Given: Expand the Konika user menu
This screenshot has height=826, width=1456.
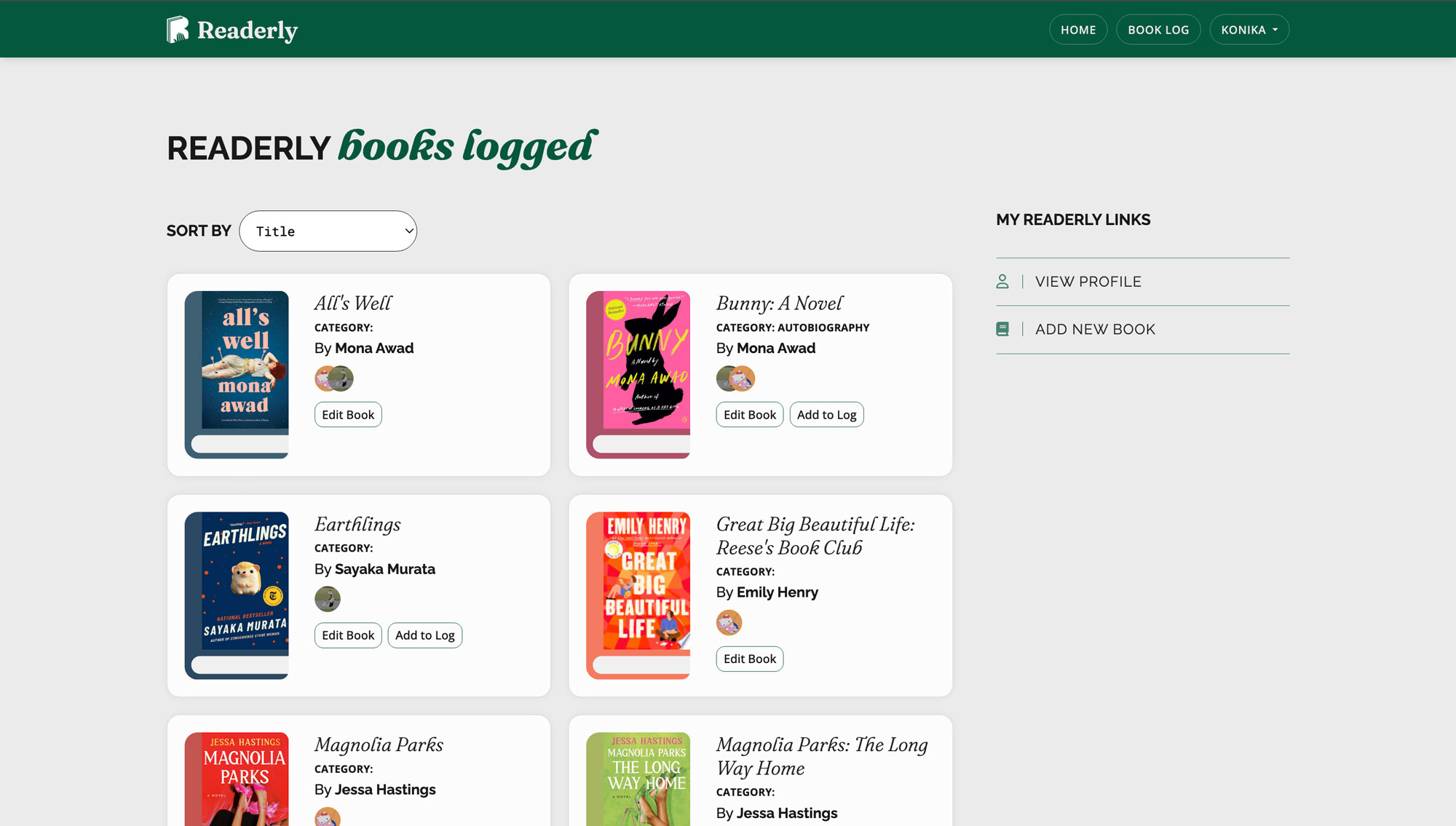Looking at the screenshot, I should coord(1249,30).
